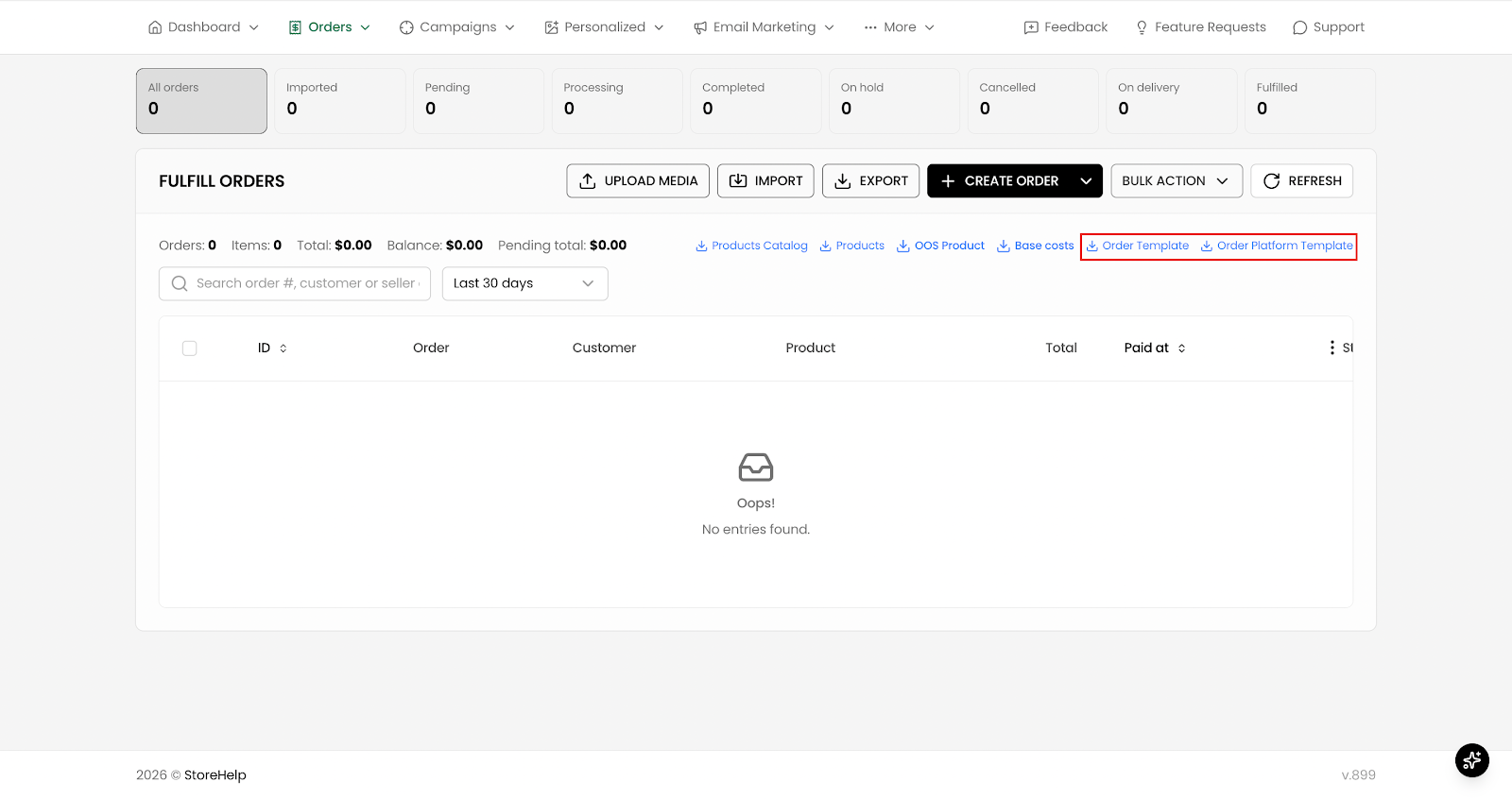This screenshot has width=1512, height=799.
Task: Click Products Catalog download icon
Action: point(701,246)
